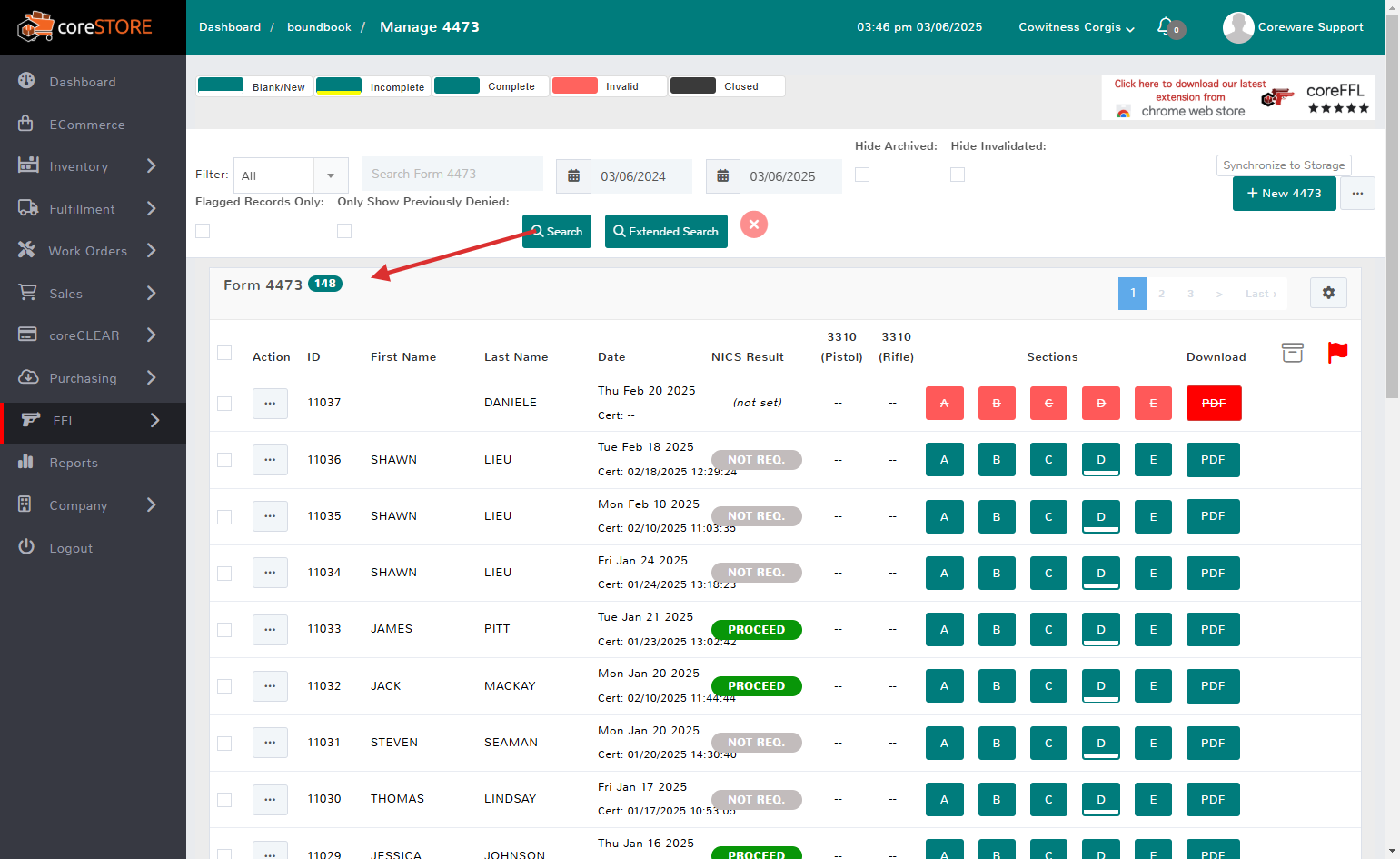This screenshot has width=1400, height=859.
Task: Open the table settings gear icon
Action: (1328, 293)
